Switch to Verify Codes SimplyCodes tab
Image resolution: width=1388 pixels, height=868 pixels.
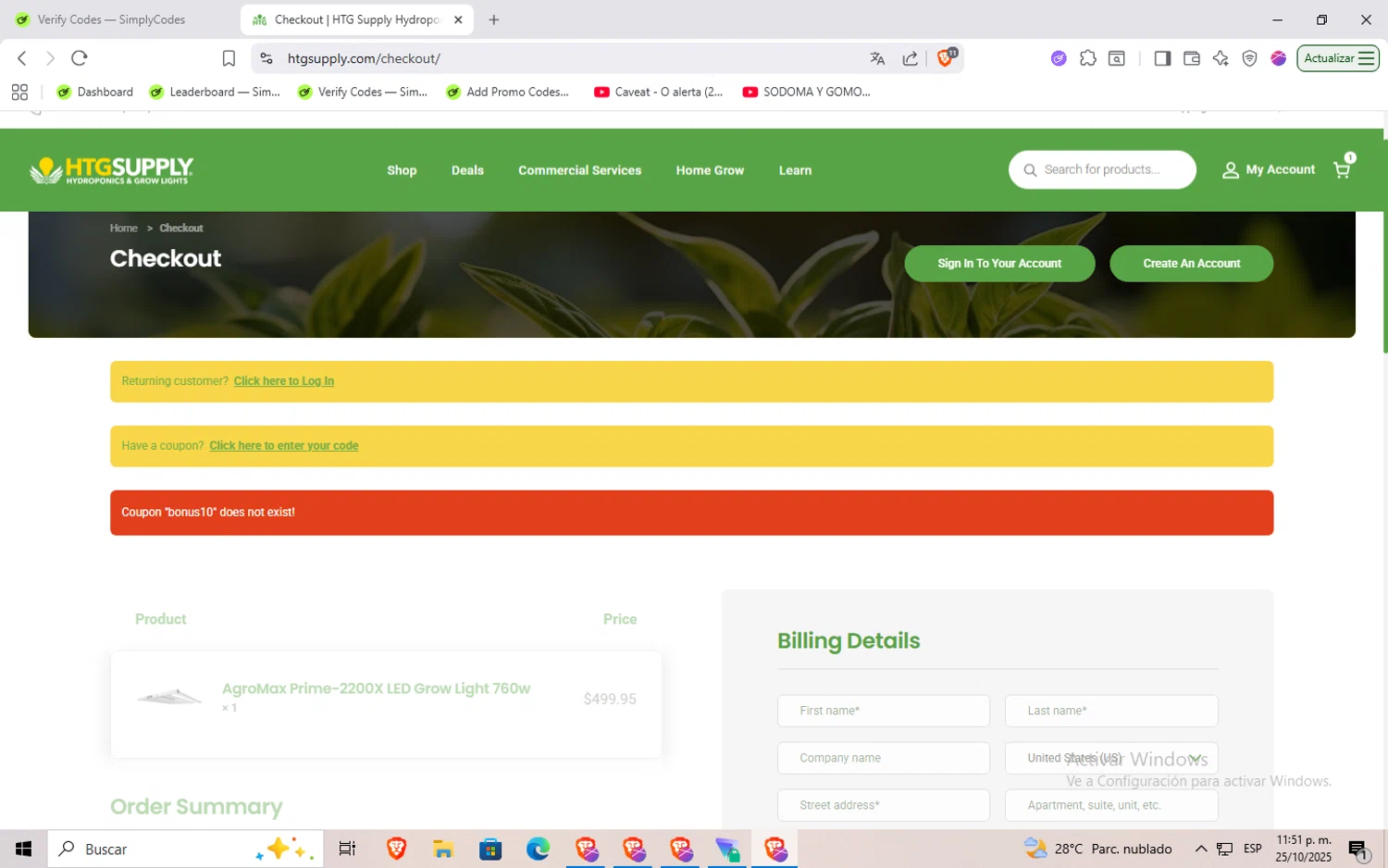[111, 19]
